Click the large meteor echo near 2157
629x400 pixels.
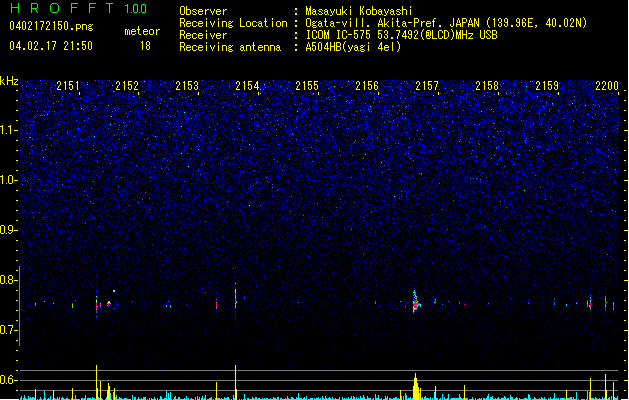(x=416, y=302)
